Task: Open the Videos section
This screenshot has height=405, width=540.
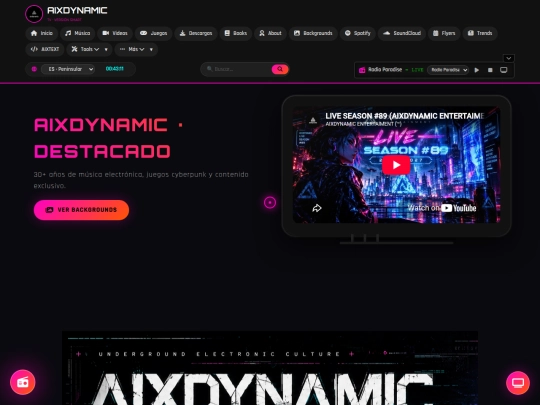Action: [x=115, y=33]
